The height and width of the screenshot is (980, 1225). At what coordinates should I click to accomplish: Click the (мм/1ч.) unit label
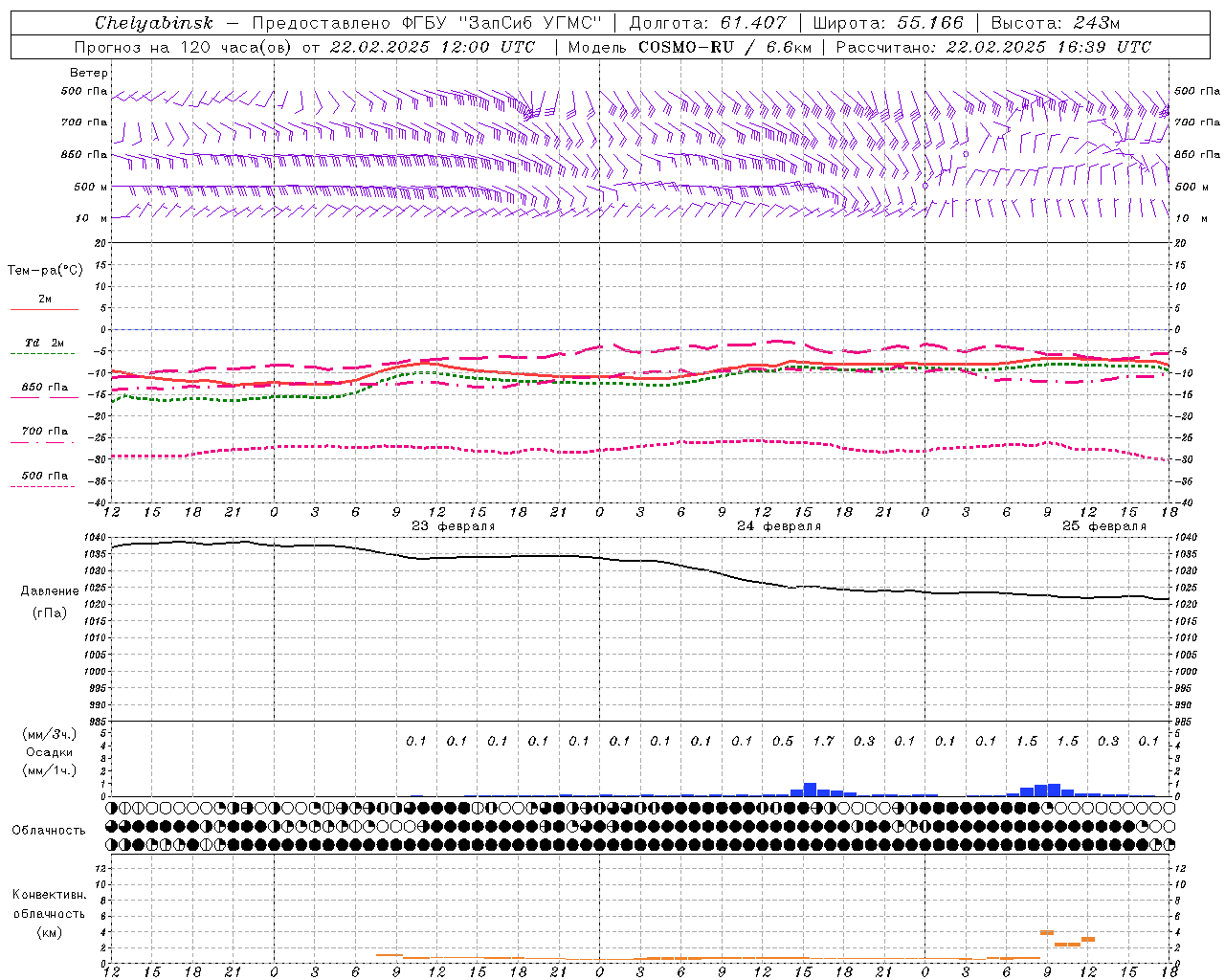(x=49, y=770)
